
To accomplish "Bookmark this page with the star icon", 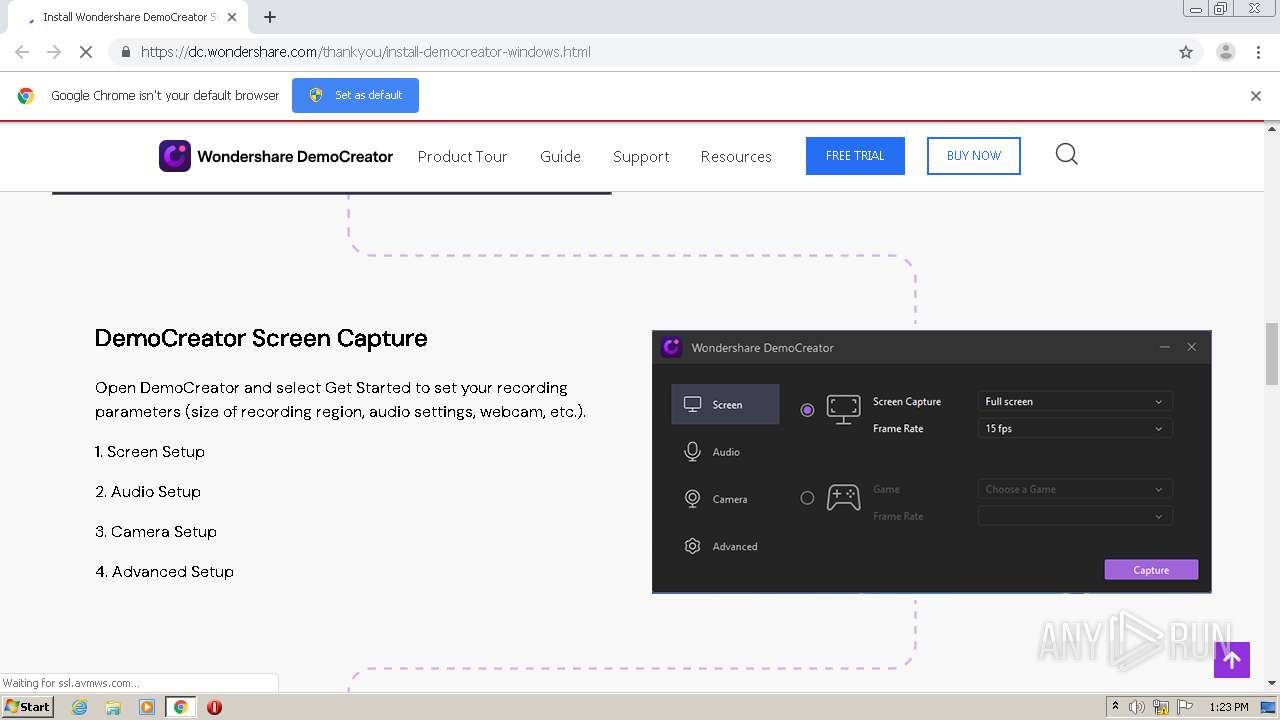I will (1186, 52).
